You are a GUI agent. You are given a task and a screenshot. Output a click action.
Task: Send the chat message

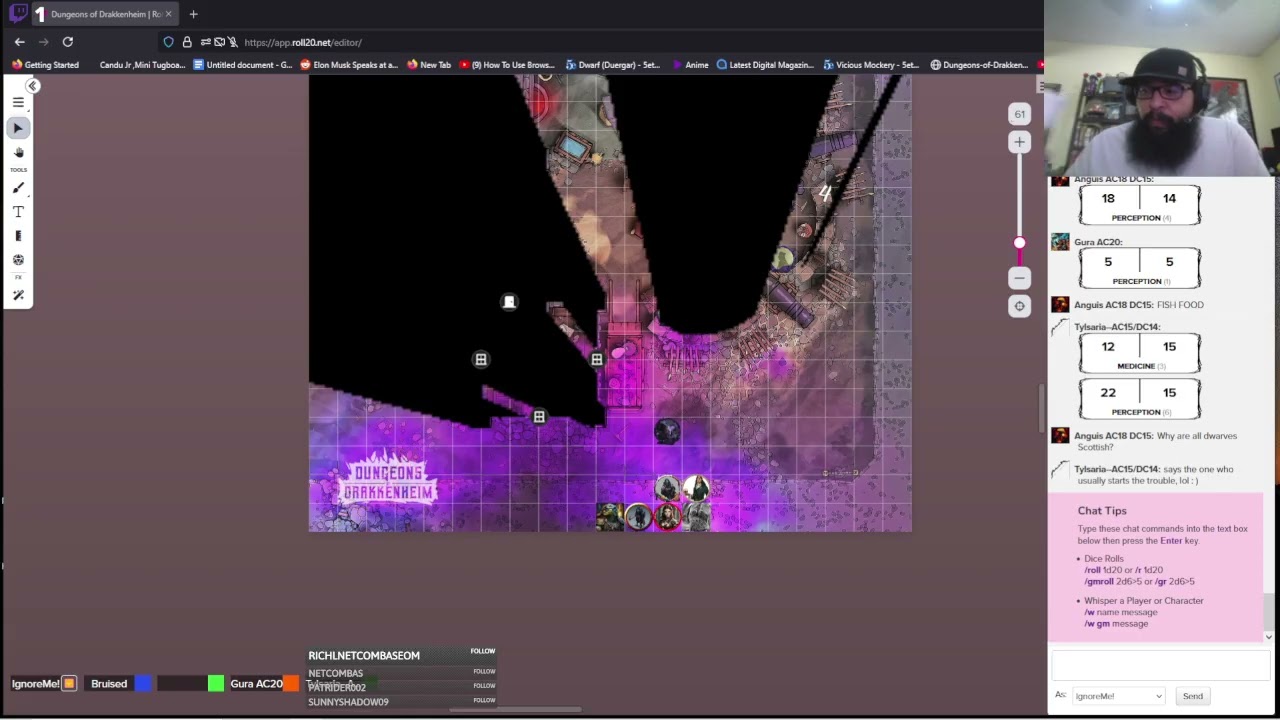coord(1193,696)
